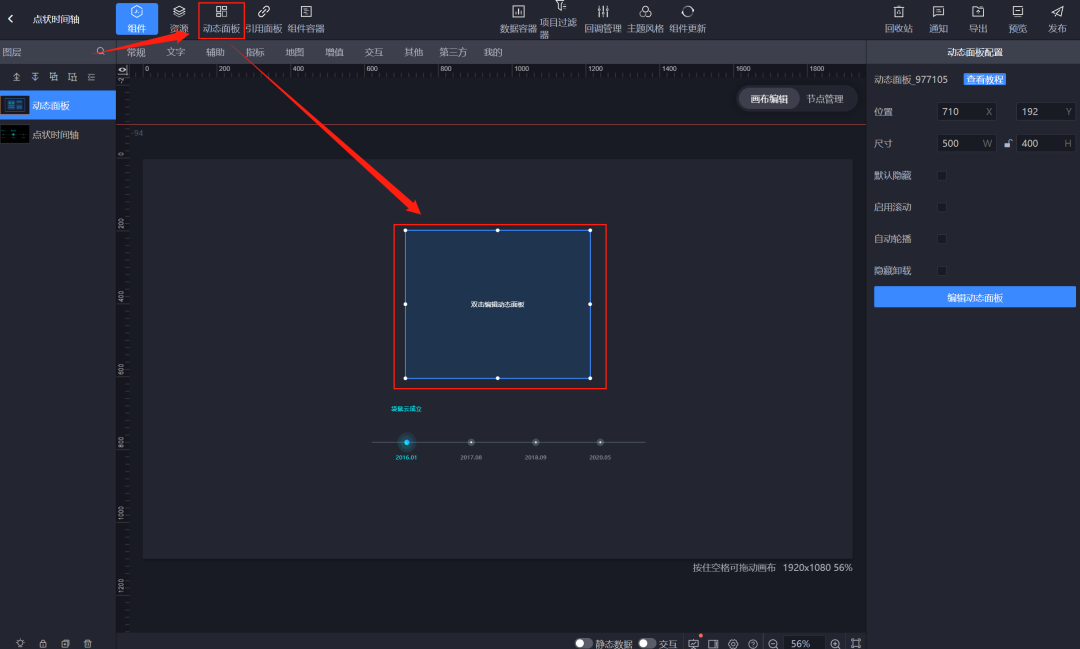Click the 56% zoom level field
This screenshot has height=649, width=1080.
click(802, 643)
